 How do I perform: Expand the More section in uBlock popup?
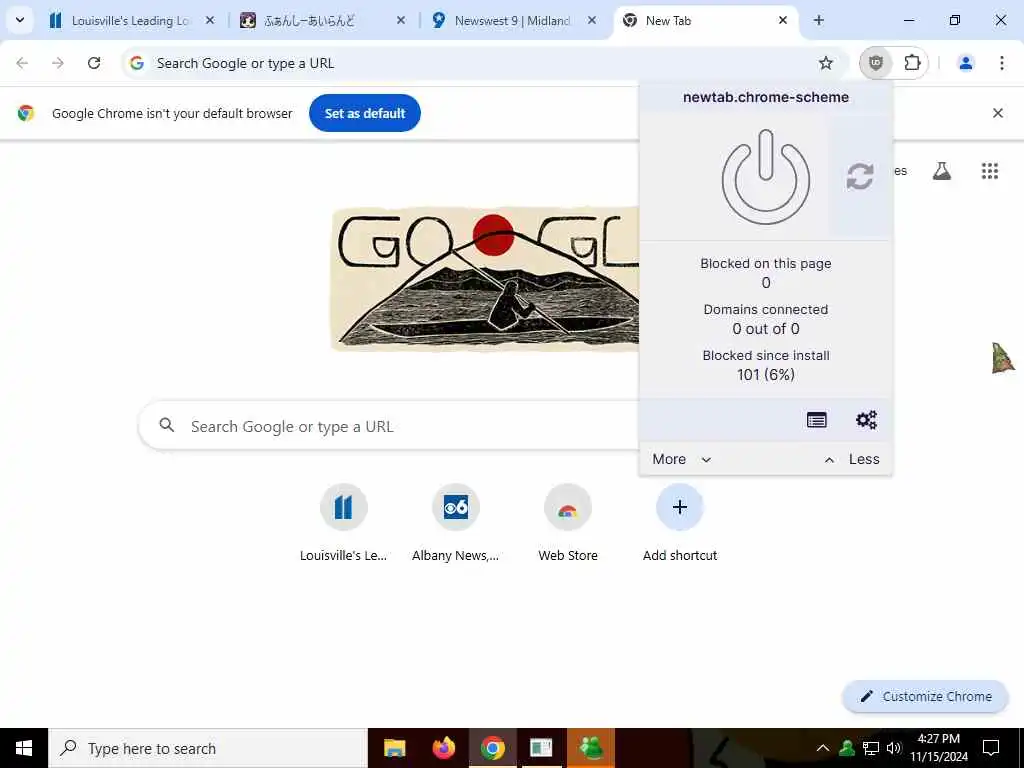(x=681, y=459)
